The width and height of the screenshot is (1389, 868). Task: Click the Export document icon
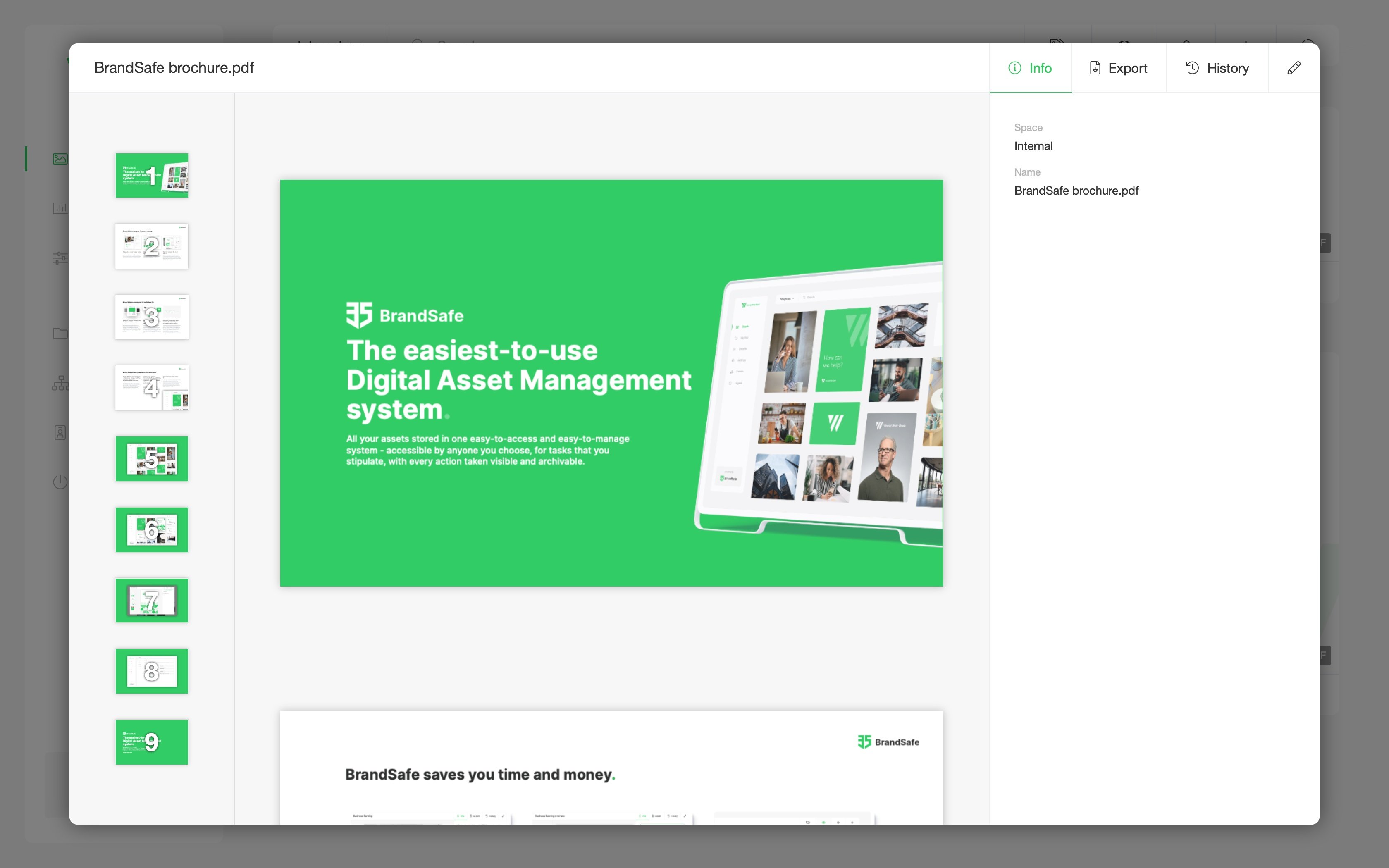1095,68
